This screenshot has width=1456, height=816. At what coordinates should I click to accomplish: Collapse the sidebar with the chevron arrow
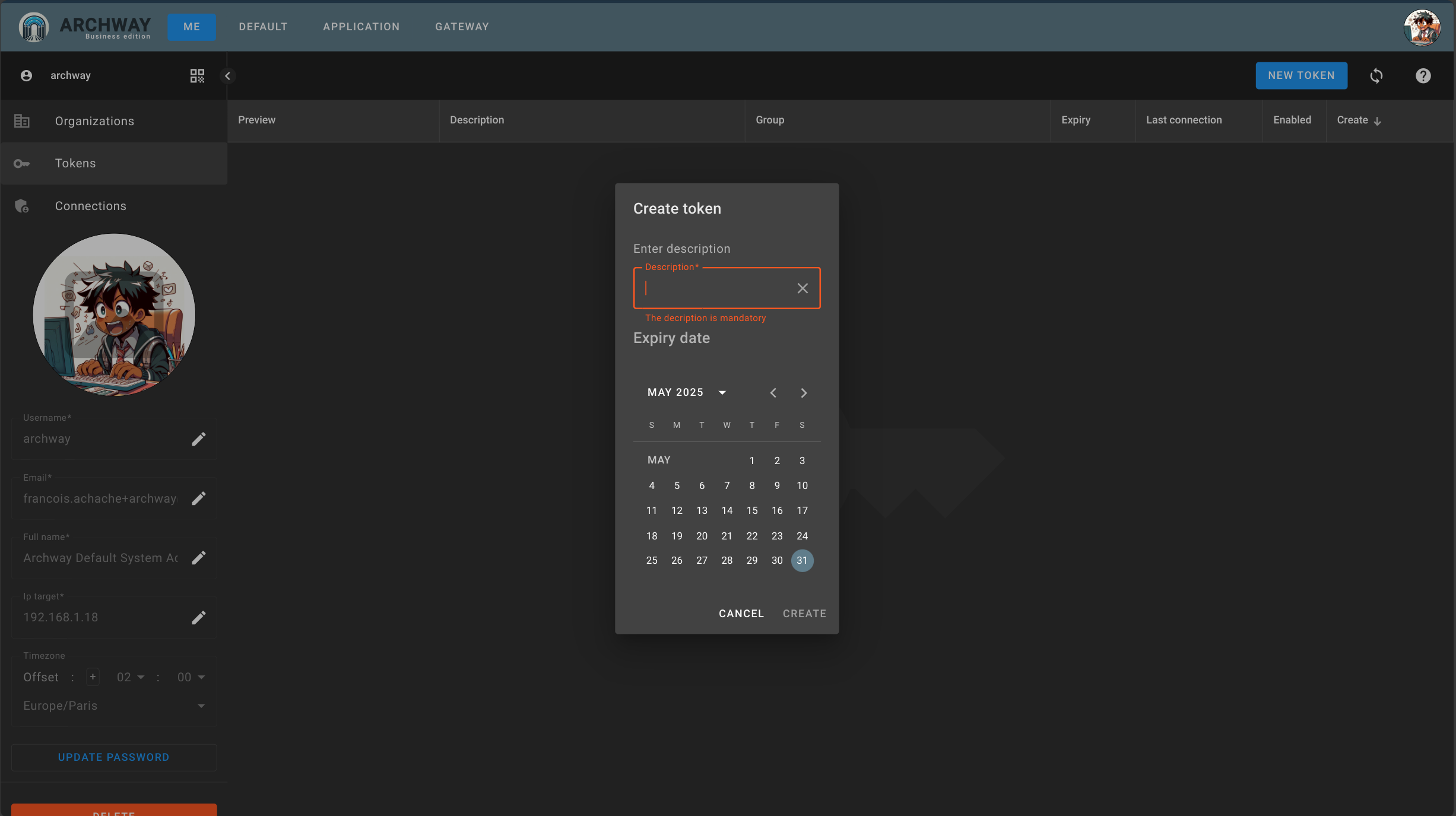[227, 76]
